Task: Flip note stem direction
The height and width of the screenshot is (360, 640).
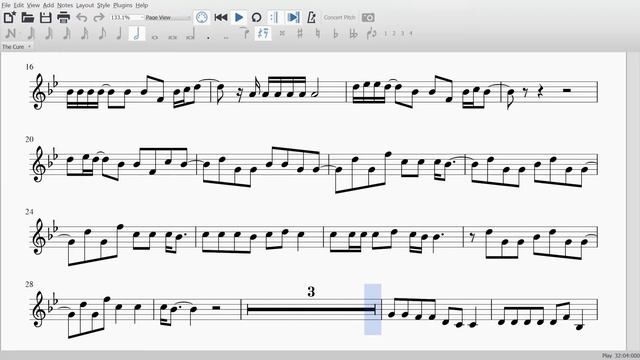Action: [371, 33]
